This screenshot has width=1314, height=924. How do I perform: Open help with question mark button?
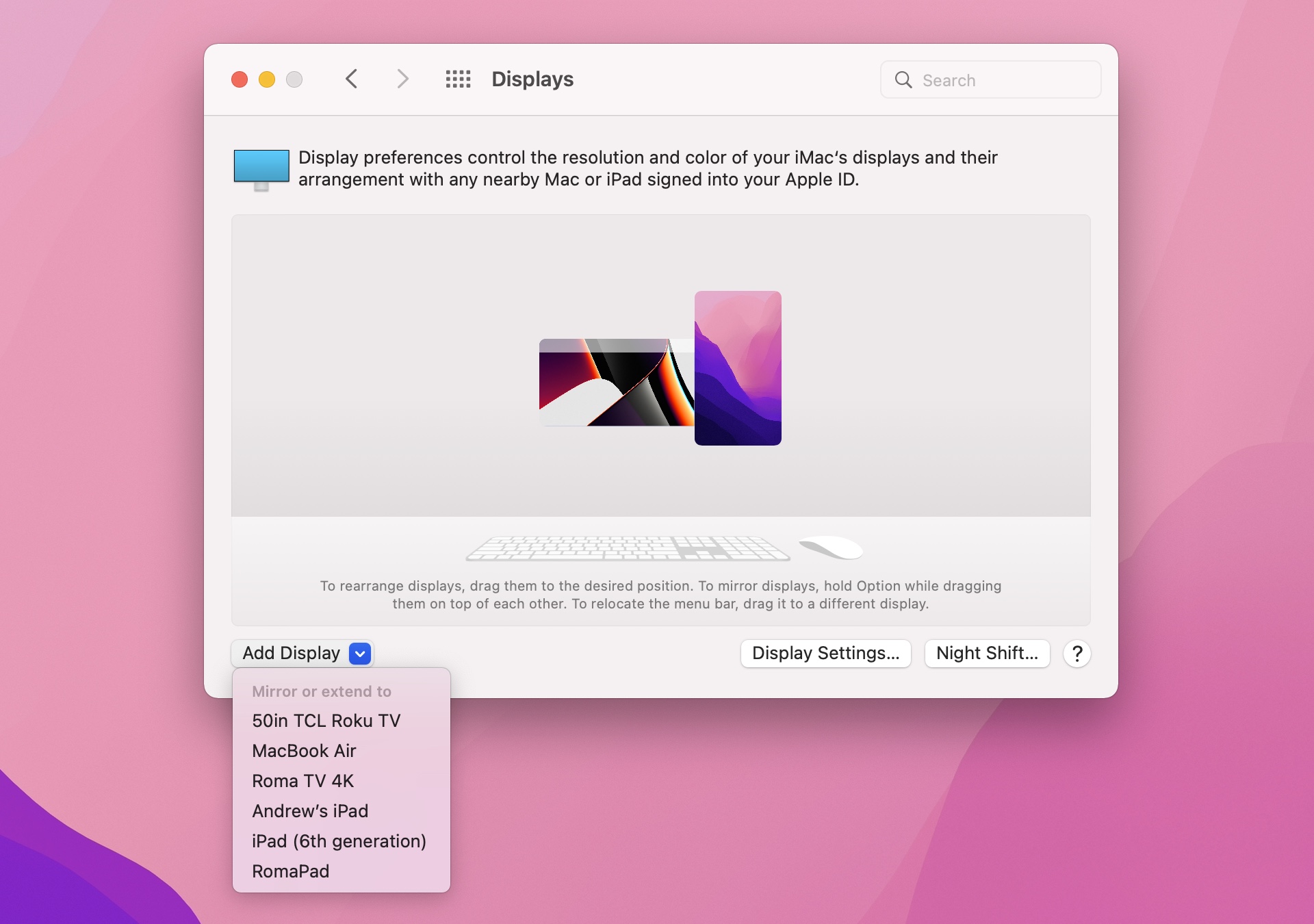click(x=1077, y=654)
